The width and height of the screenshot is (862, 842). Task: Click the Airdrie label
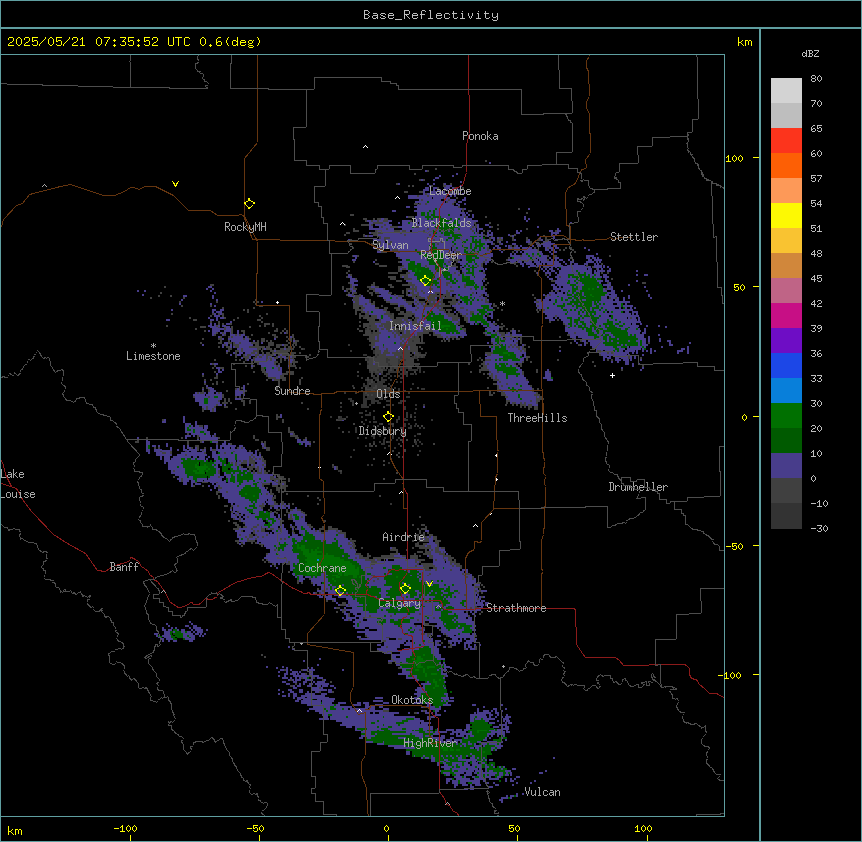pos(403,537)
